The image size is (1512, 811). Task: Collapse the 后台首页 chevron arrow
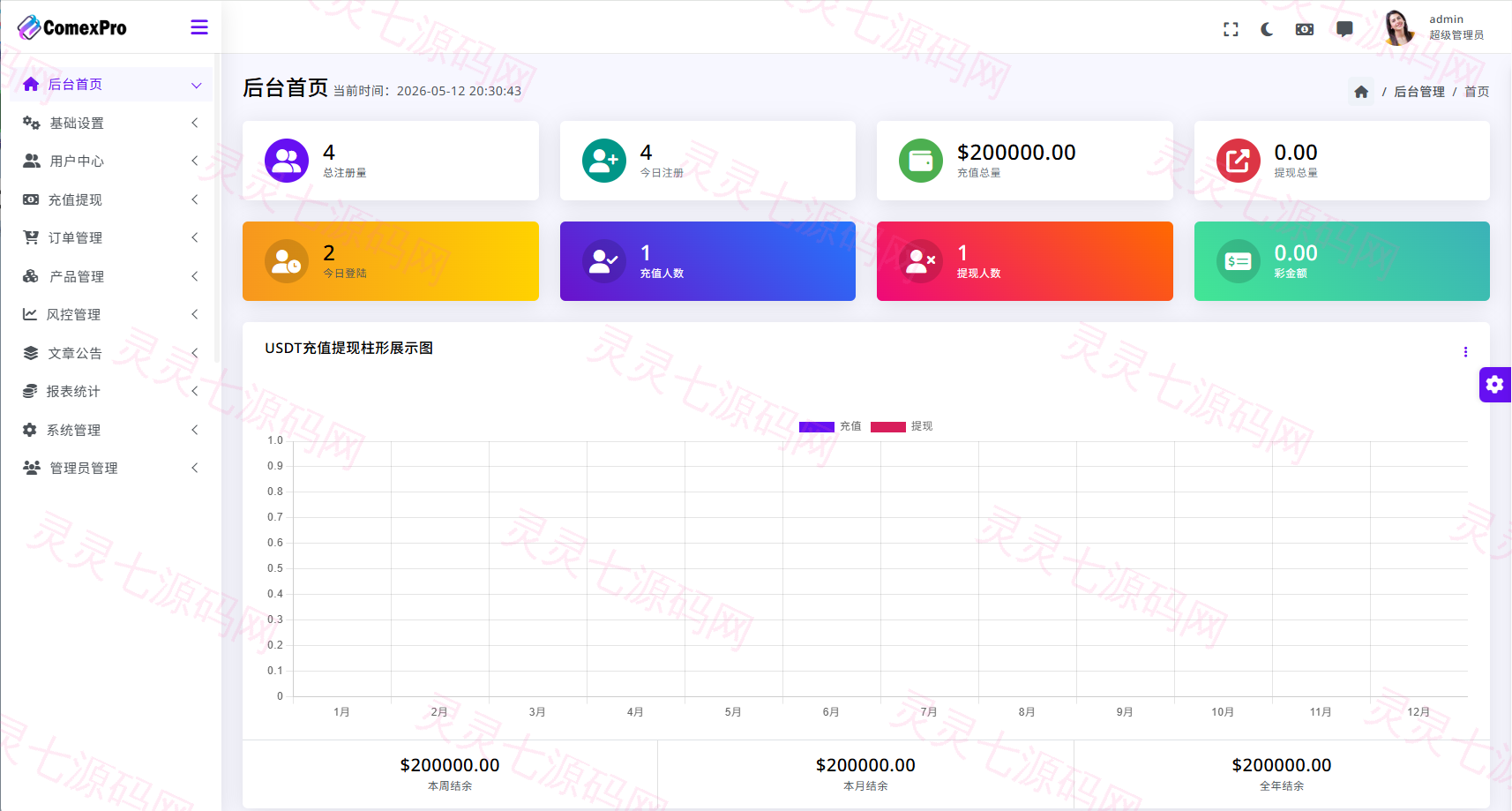click(196, 85)
